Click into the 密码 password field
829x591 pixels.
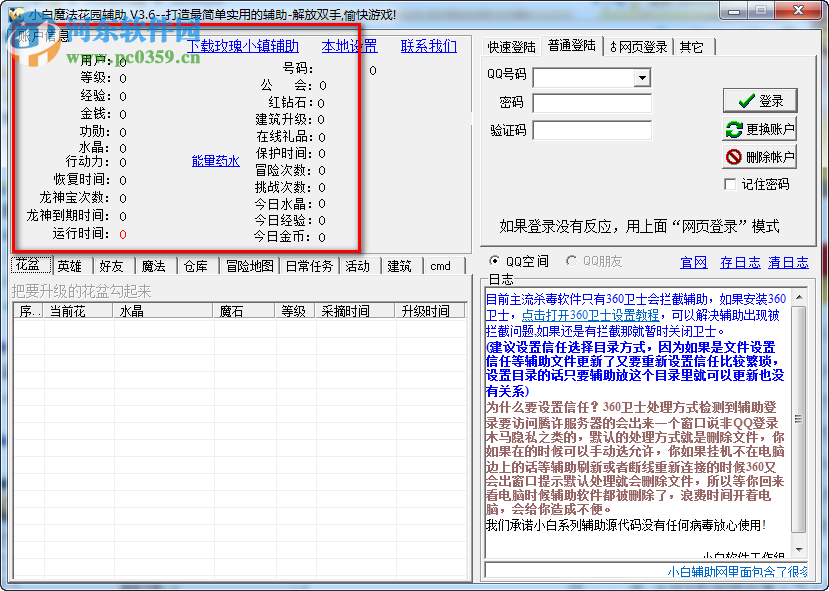pyautogui.click(x=592, y=104)
